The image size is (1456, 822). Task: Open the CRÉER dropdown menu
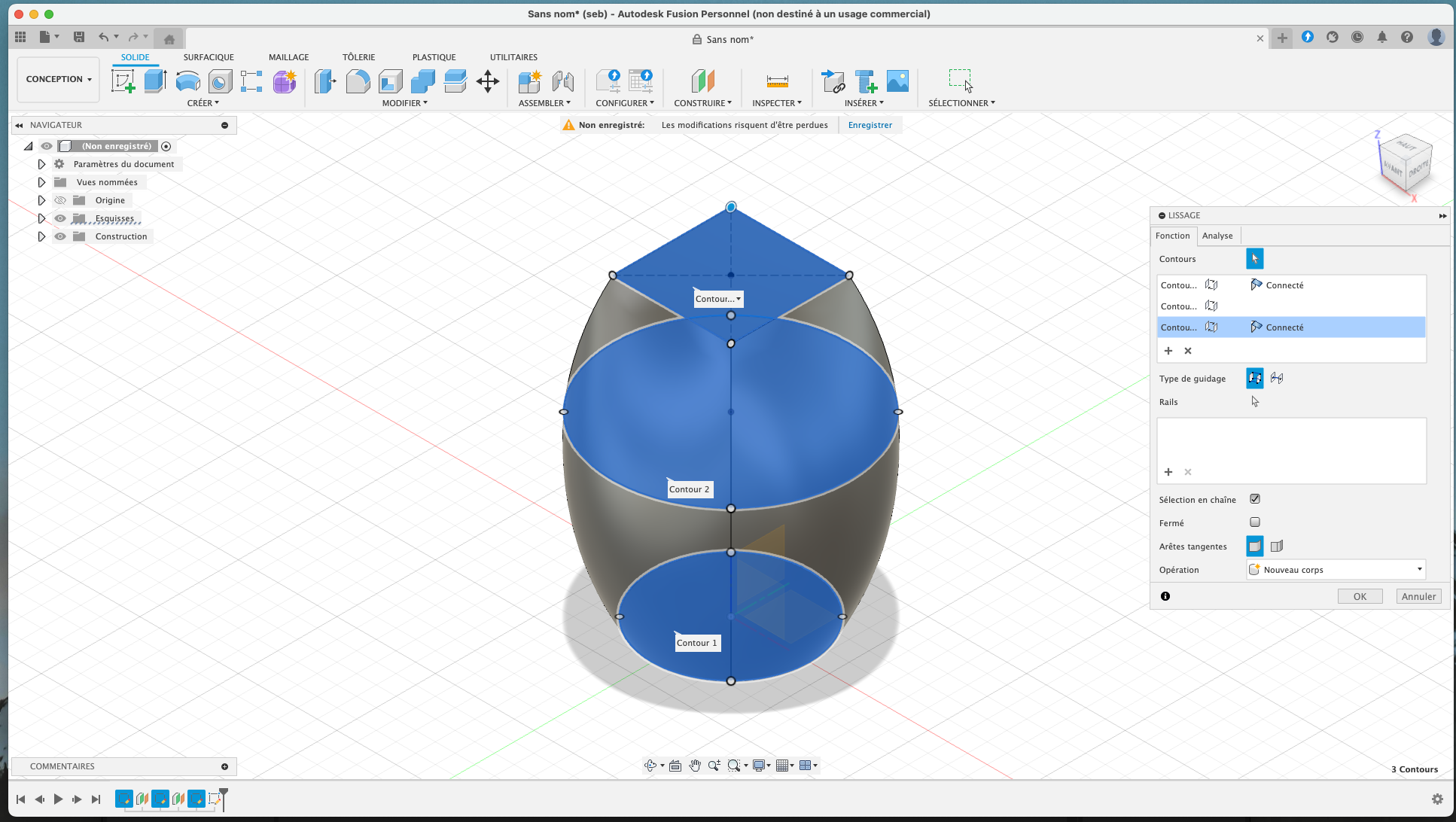coord(203,103)
